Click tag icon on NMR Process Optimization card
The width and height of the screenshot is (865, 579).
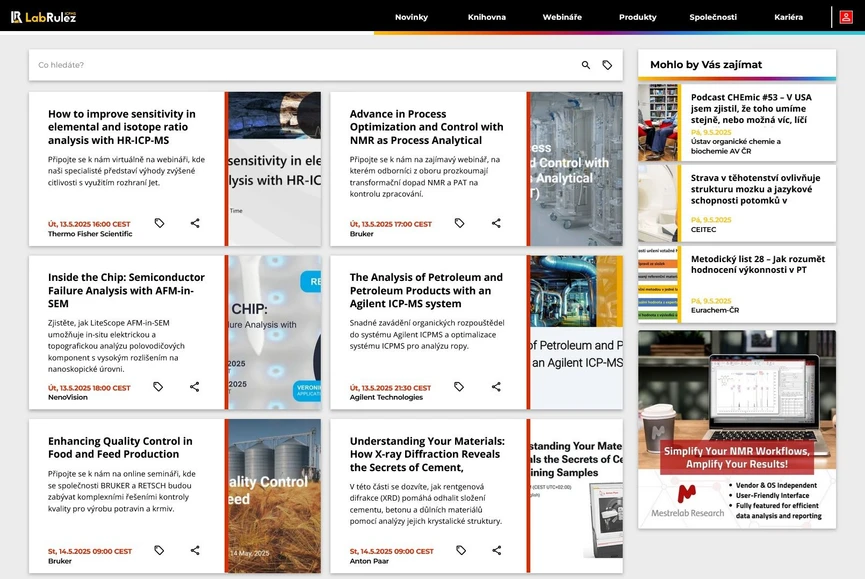point(460,223)
